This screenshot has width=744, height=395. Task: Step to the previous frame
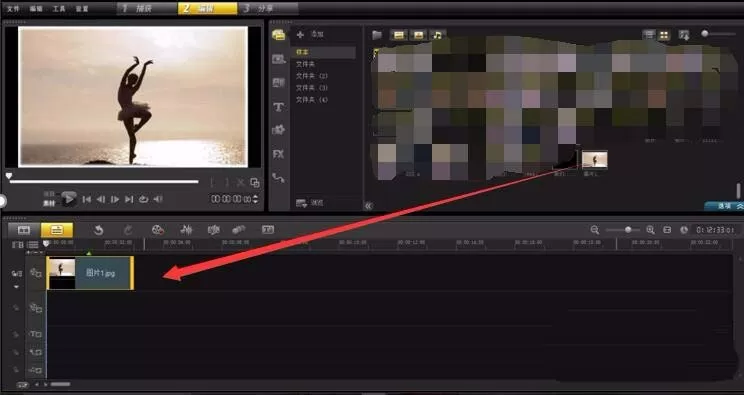tap(101, 199)
